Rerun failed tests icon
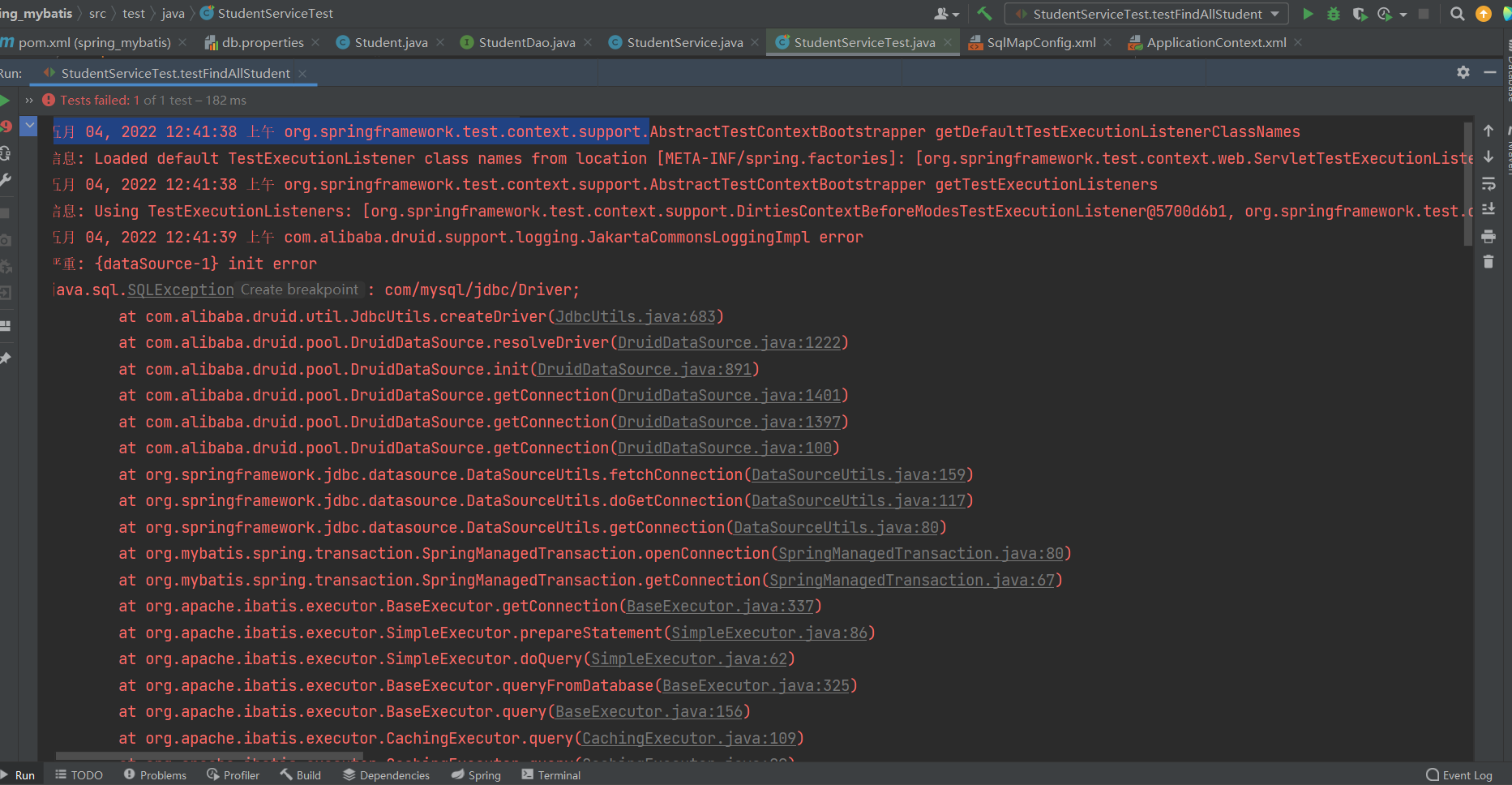The height and width of the screenshot is (785, 1512). click(x=5, y=127)
